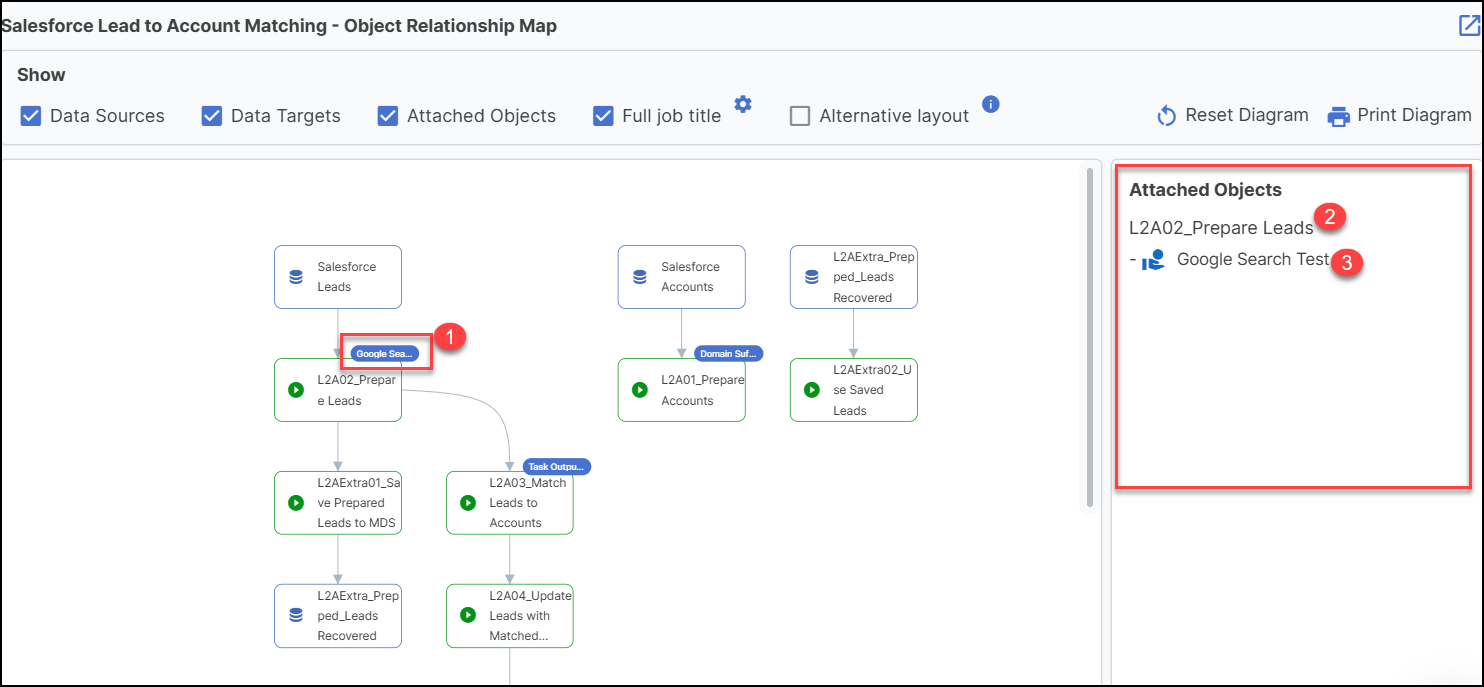Uncheck the Data Sources checkbox
This screenshot has width=1484, height=687.
click(31, 116)
